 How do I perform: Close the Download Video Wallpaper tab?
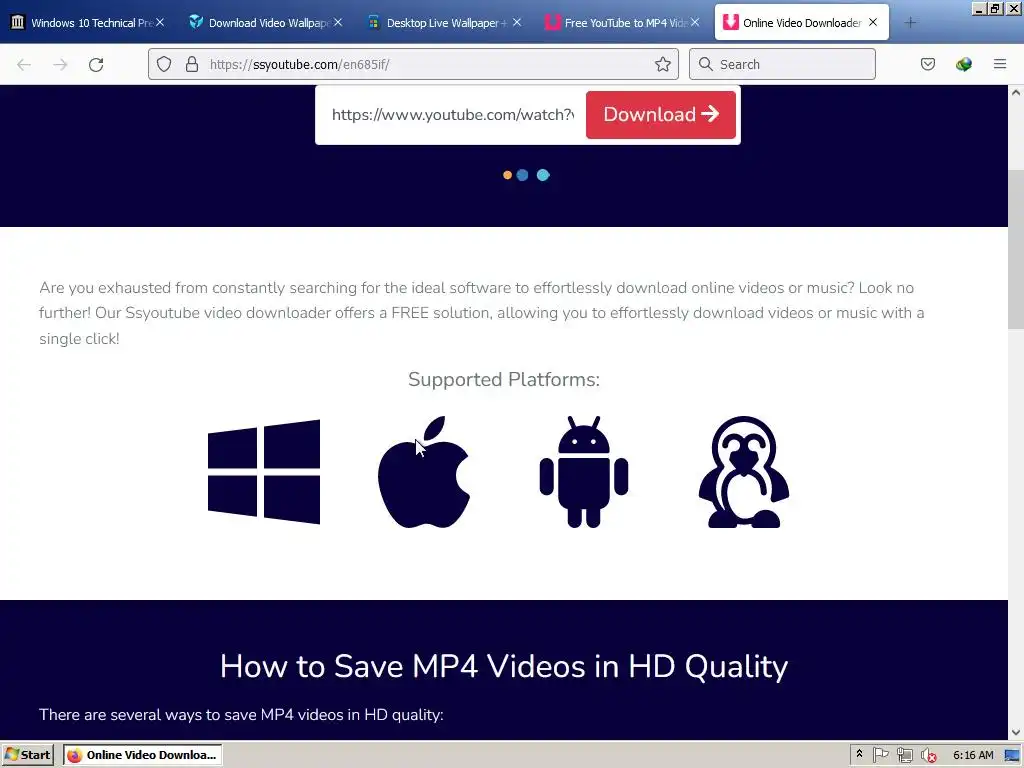(x=338, y=22)
